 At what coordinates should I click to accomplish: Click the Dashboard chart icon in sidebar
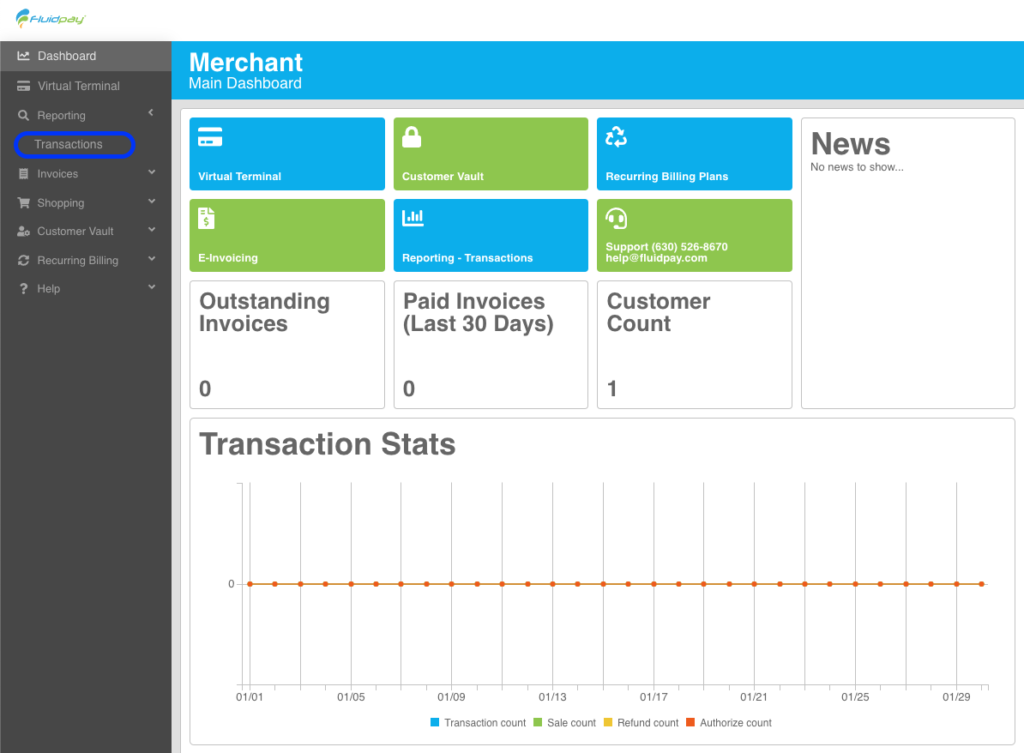[x=24, y=56]
